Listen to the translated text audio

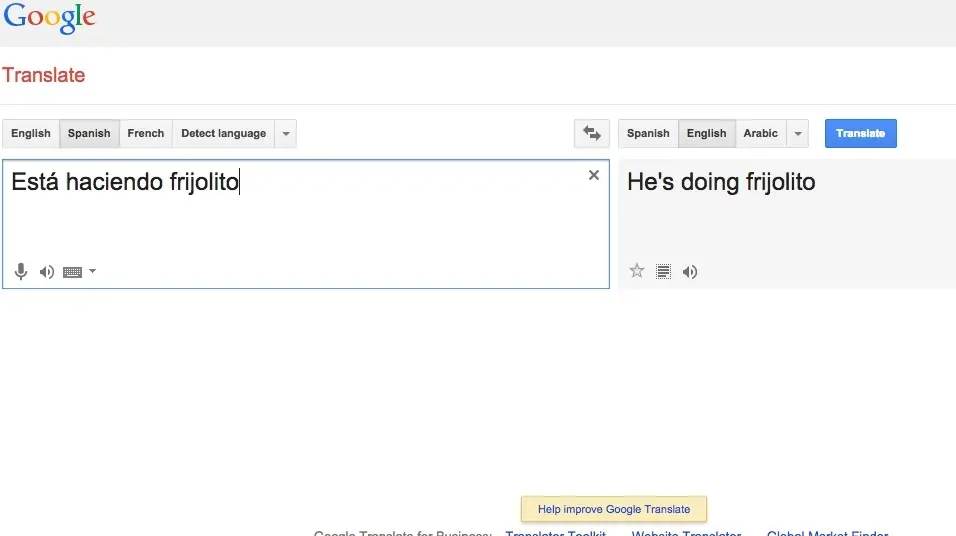point(690,272)
